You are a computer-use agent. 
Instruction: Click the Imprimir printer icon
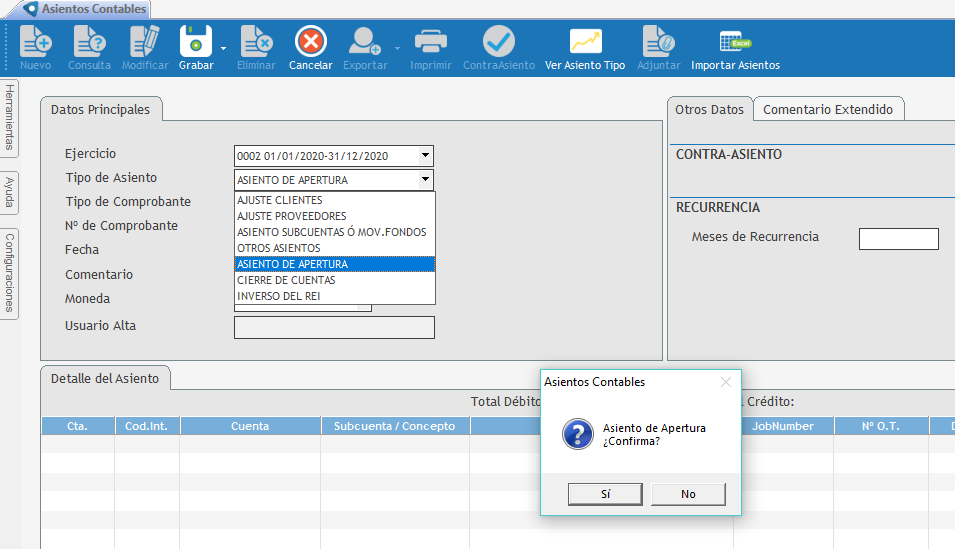pos(430,42)
